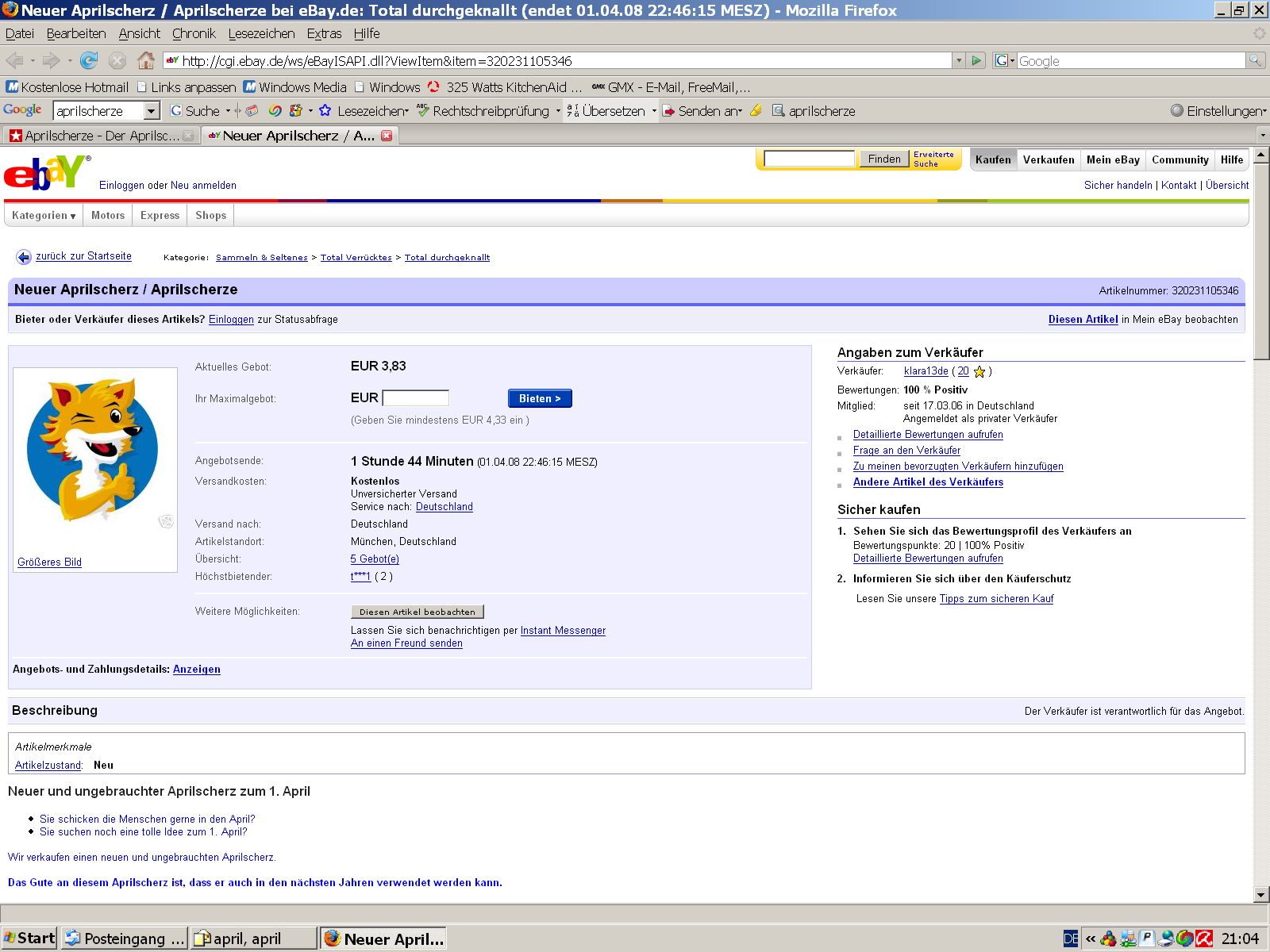The height and width of the screenshot is (952, 1270).
Task: Click the Google toolbar logo
Action: tap(22, 110)
